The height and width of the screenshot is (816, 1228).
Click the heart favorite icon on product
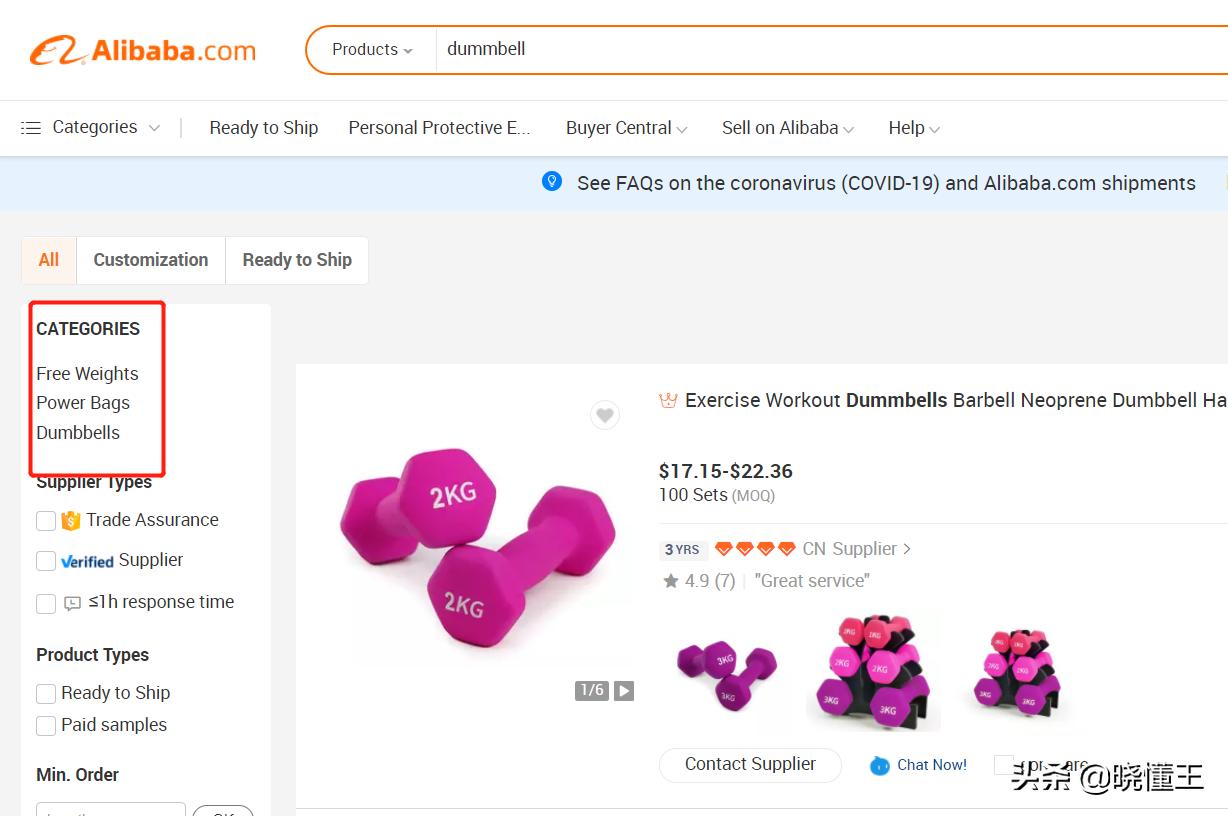point(604,415)
